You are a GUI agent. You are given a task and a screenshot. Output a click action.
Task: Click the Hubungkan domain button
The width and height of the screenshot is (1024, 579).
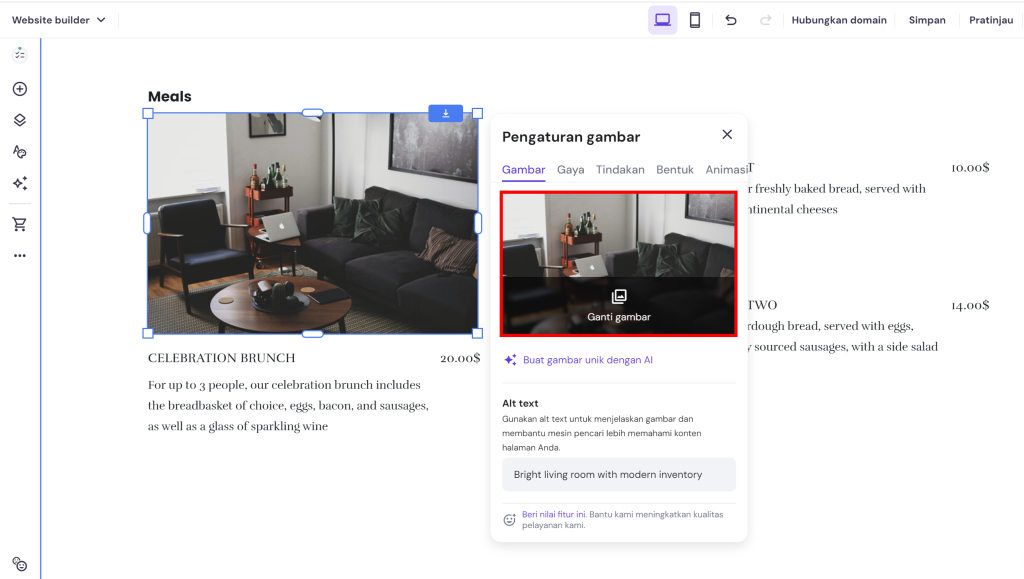pyautogui.click(x=838, y=19)
